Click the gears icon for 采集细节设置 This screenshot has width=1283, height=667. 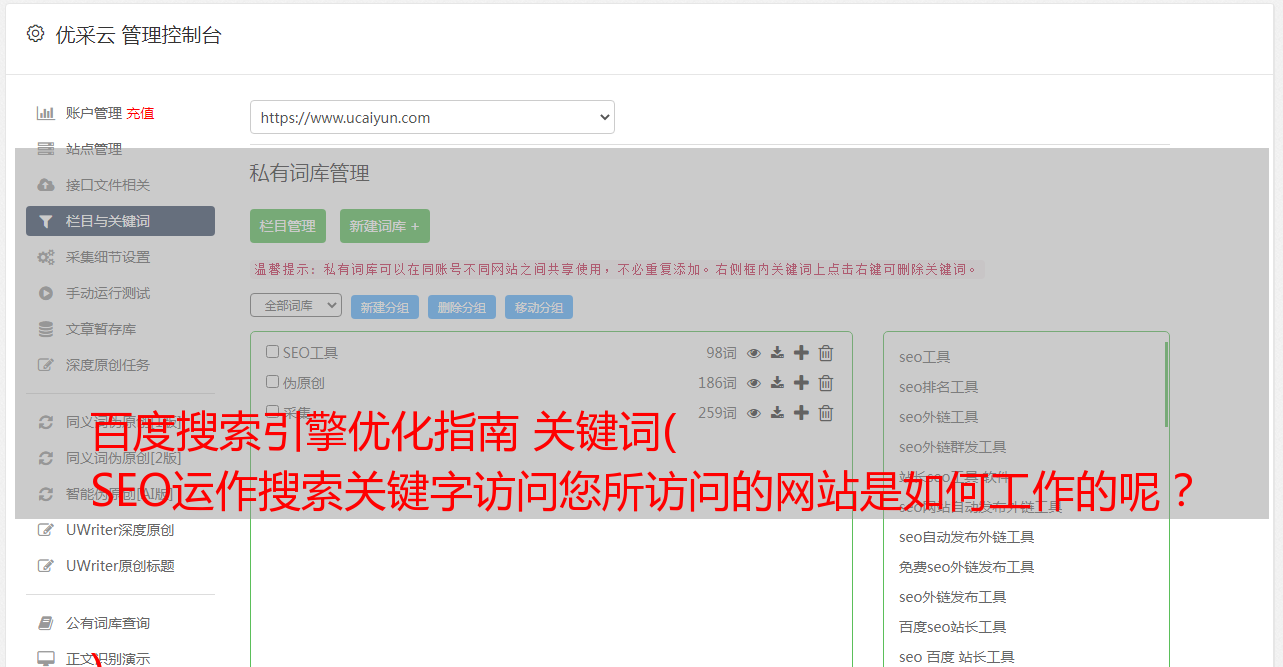point(45,257)
